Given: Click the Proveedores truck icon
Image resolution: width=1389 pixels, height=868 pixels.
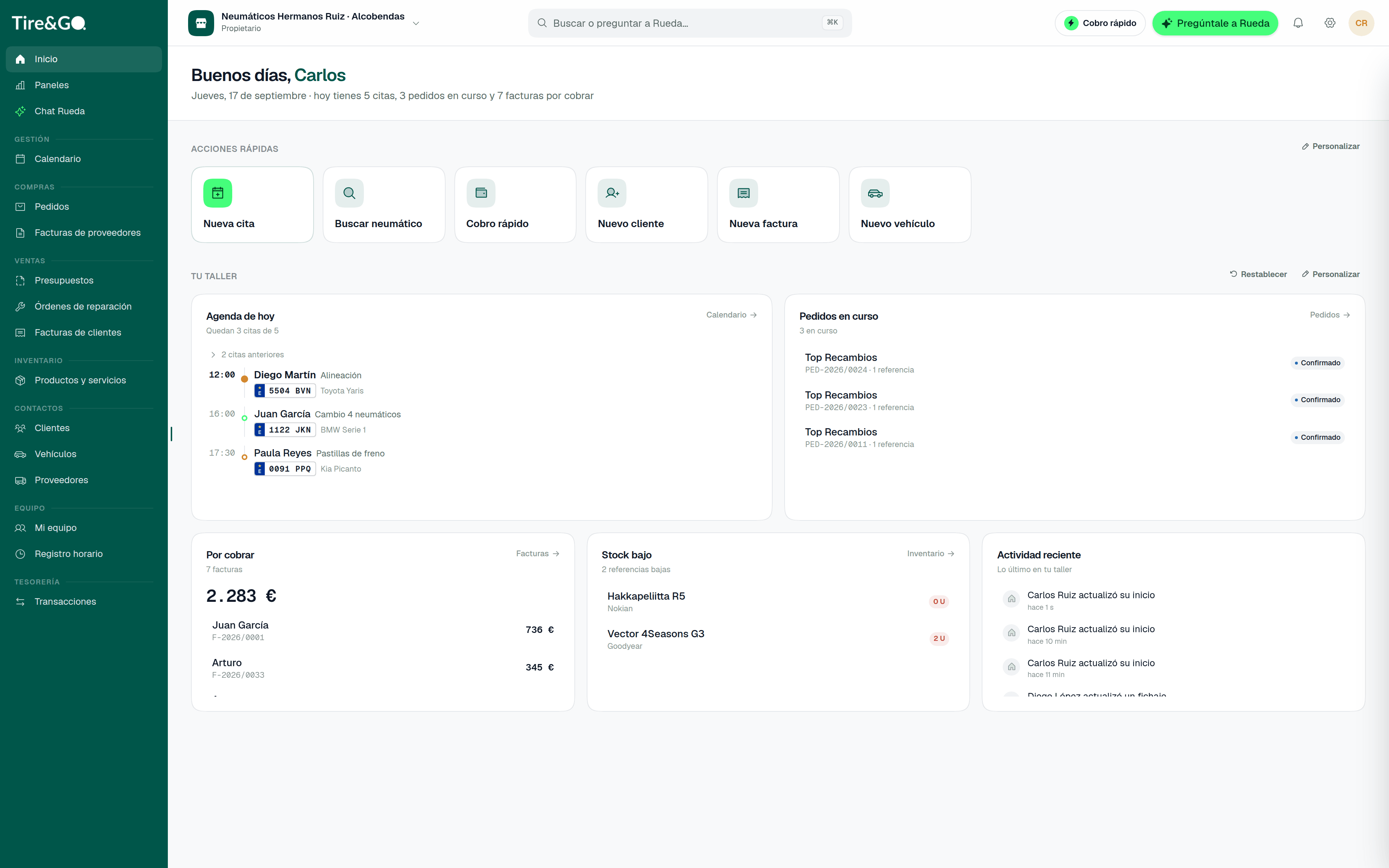Looking at the screenshot, I should (x=21, y=480).
